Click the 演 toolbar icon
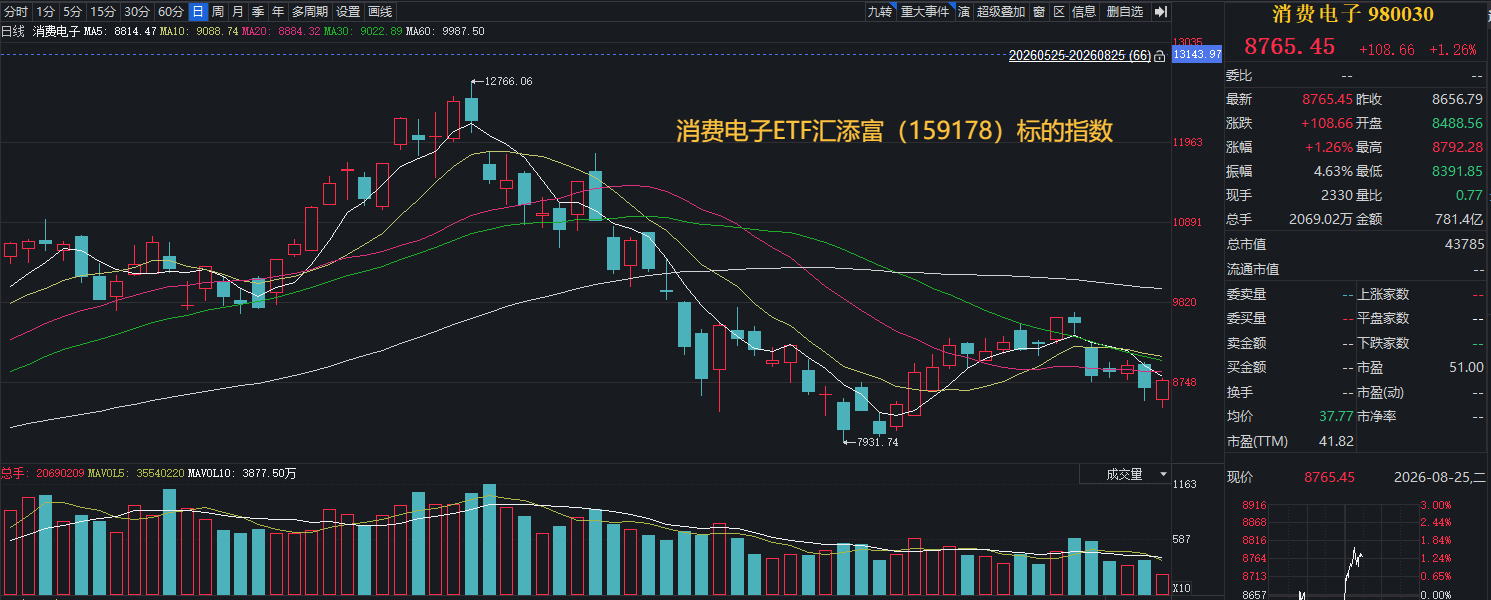 point(964,12)
